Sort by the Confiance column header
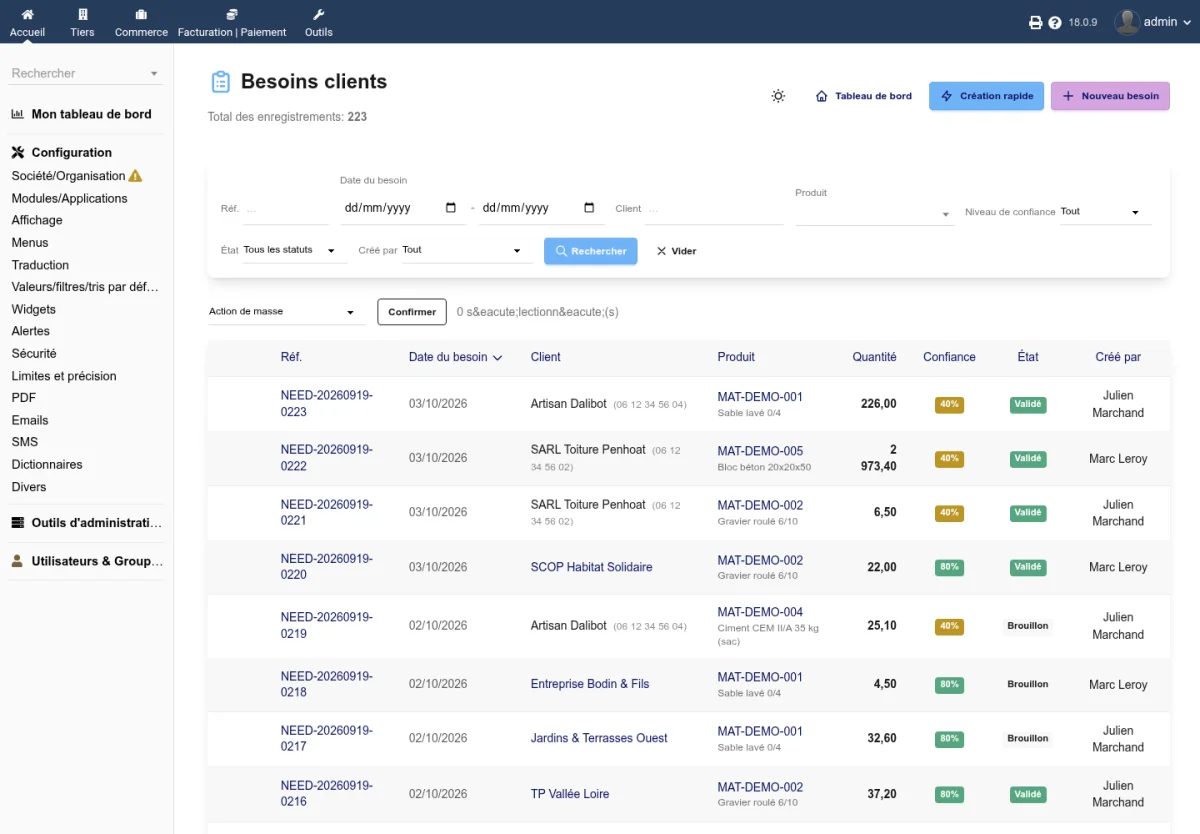1200x834 pixels. click(949, 357)
